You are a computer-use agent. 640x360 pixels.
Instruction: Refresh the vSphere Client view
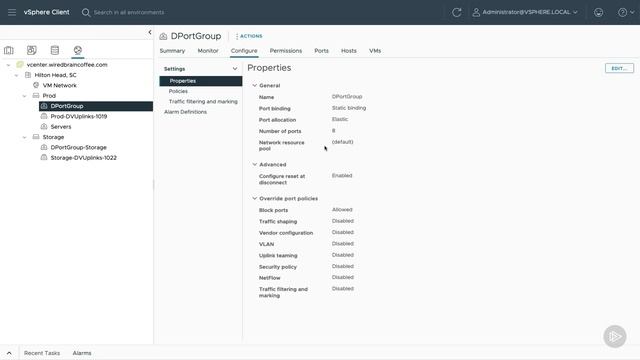coord(456,12)
